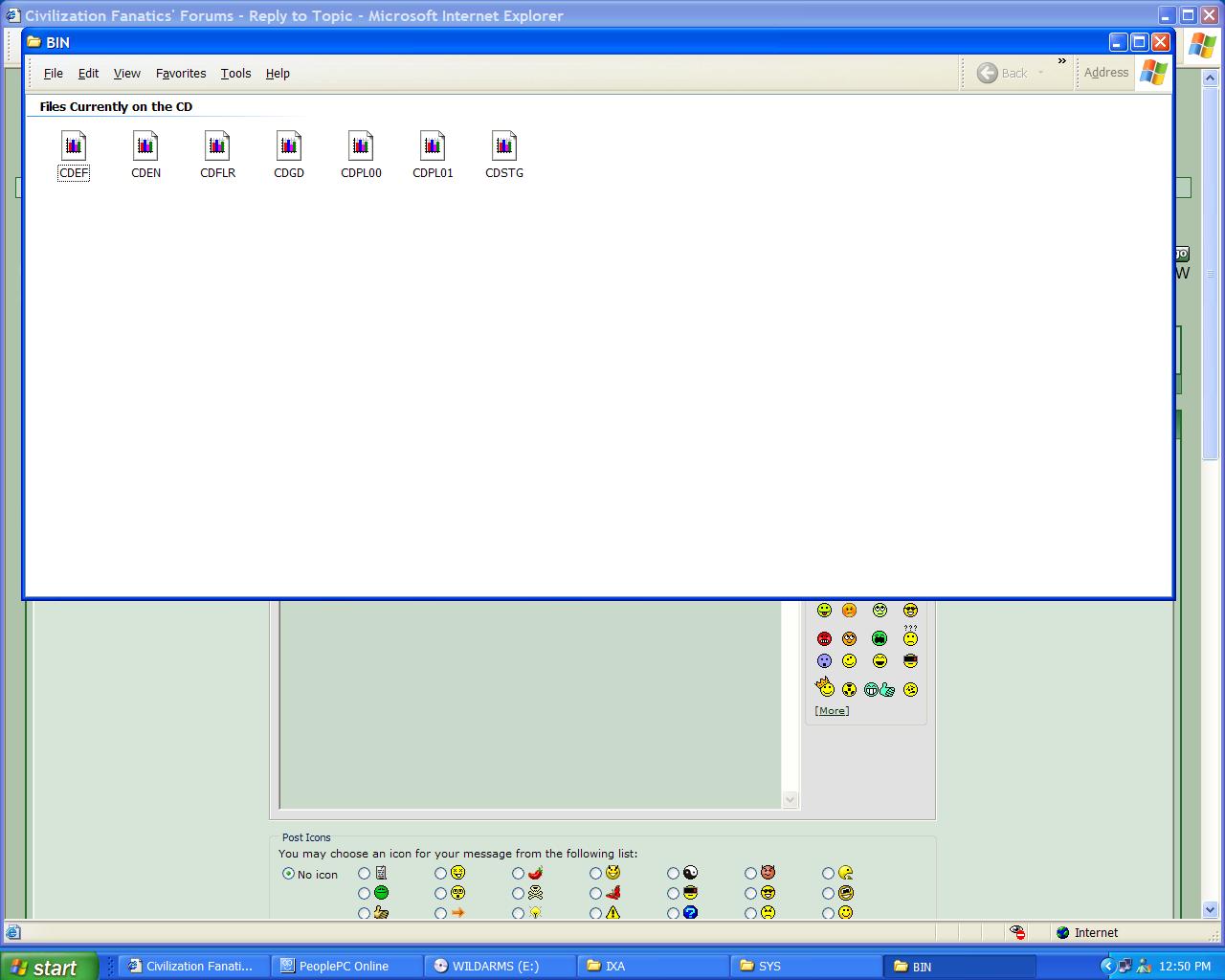Image resolution: width=1225 pixels, height=980 pixels.
Task: Open the Favorites menu in BIN window
Action: point(181,73)
